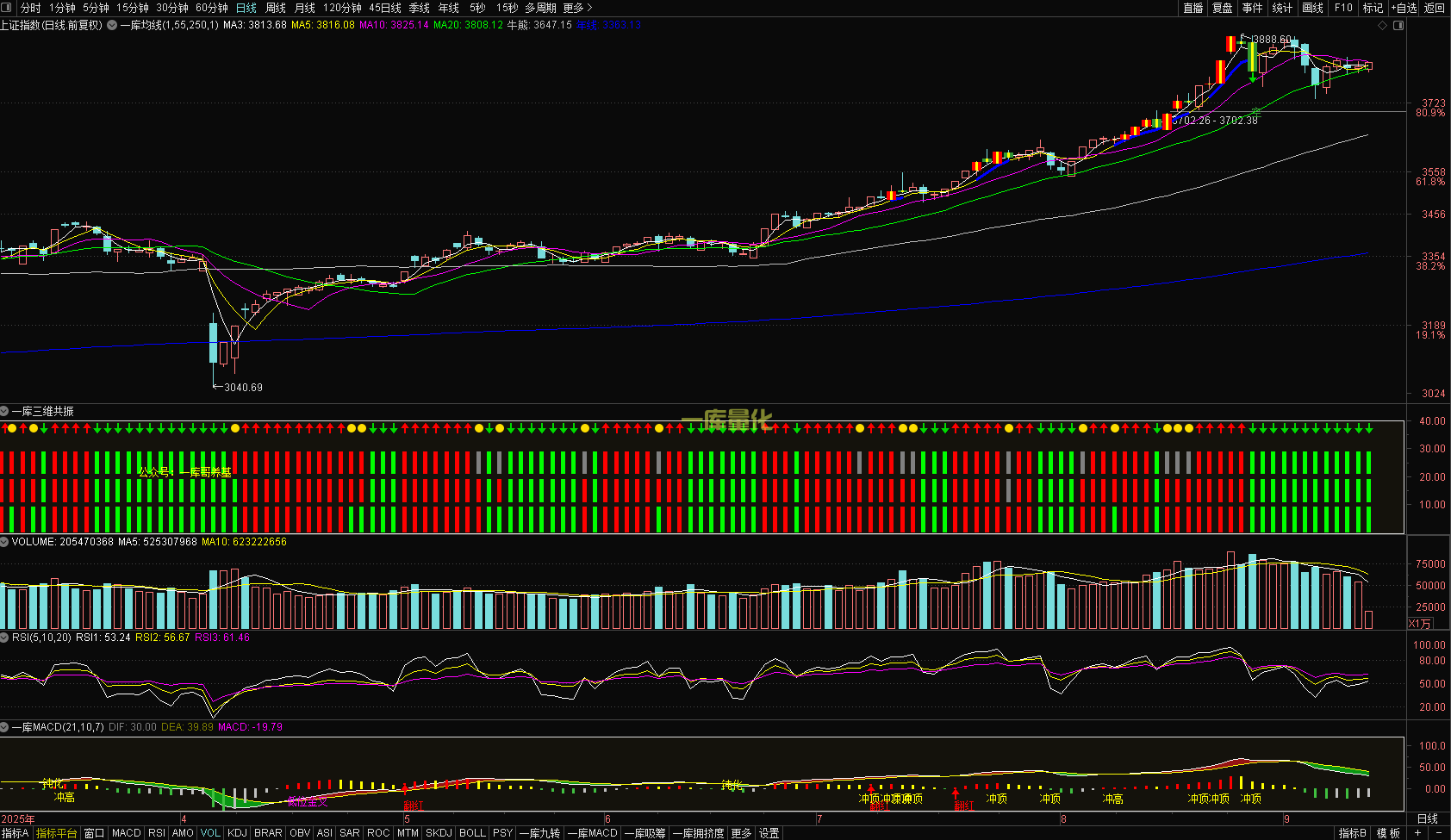Toggle the right side panel icon
The height and width of the screenshot is (840, 1451).
point(1398,26)
